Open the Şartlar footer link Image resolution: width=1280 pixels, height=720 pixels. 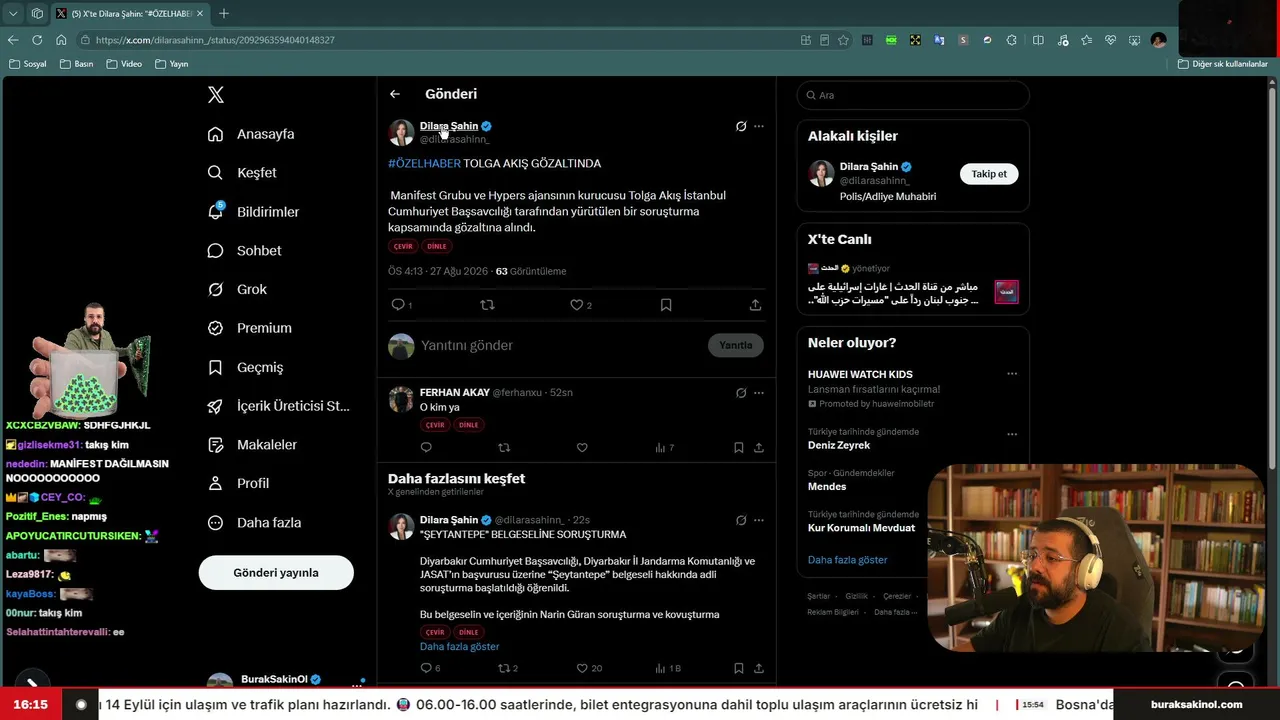click(x=819, y=596)
